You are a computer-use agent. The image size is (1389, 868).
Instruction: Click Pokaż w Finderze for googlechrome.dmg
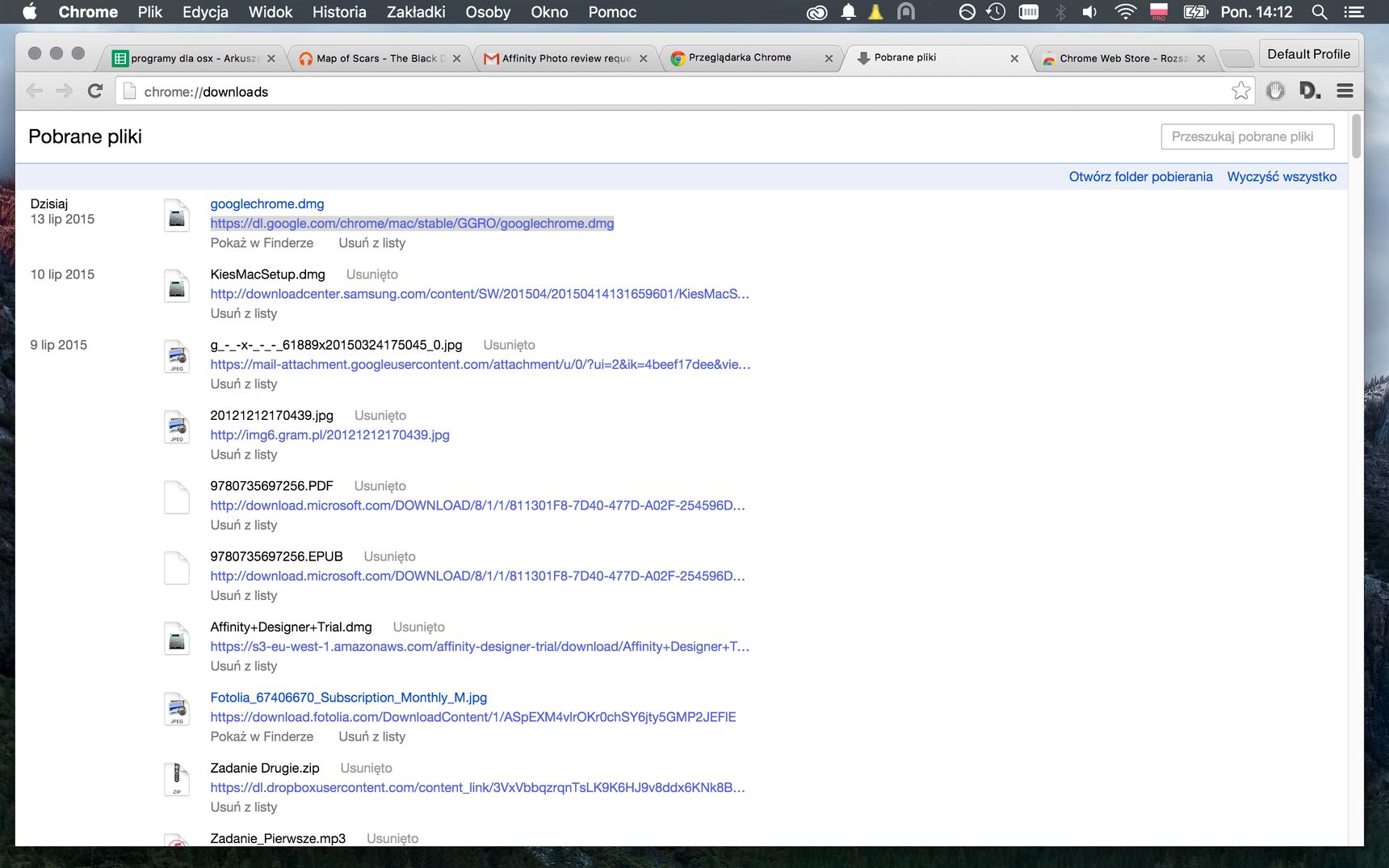tap(262, 243)
